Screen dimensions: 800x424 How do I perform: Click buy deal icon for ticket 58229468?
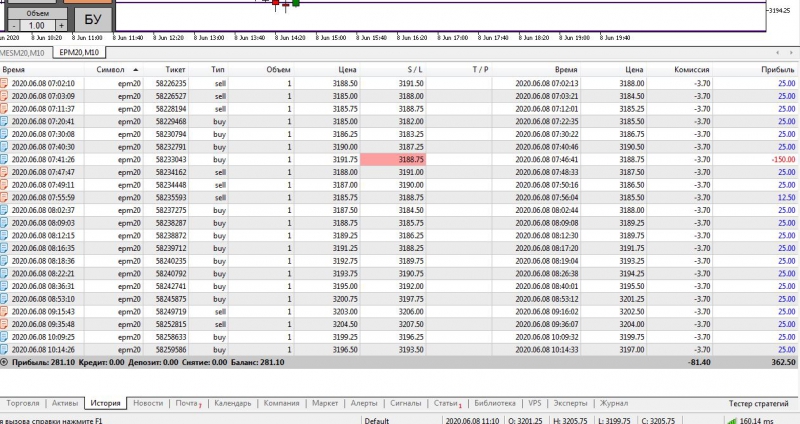[x=4, y=121]
